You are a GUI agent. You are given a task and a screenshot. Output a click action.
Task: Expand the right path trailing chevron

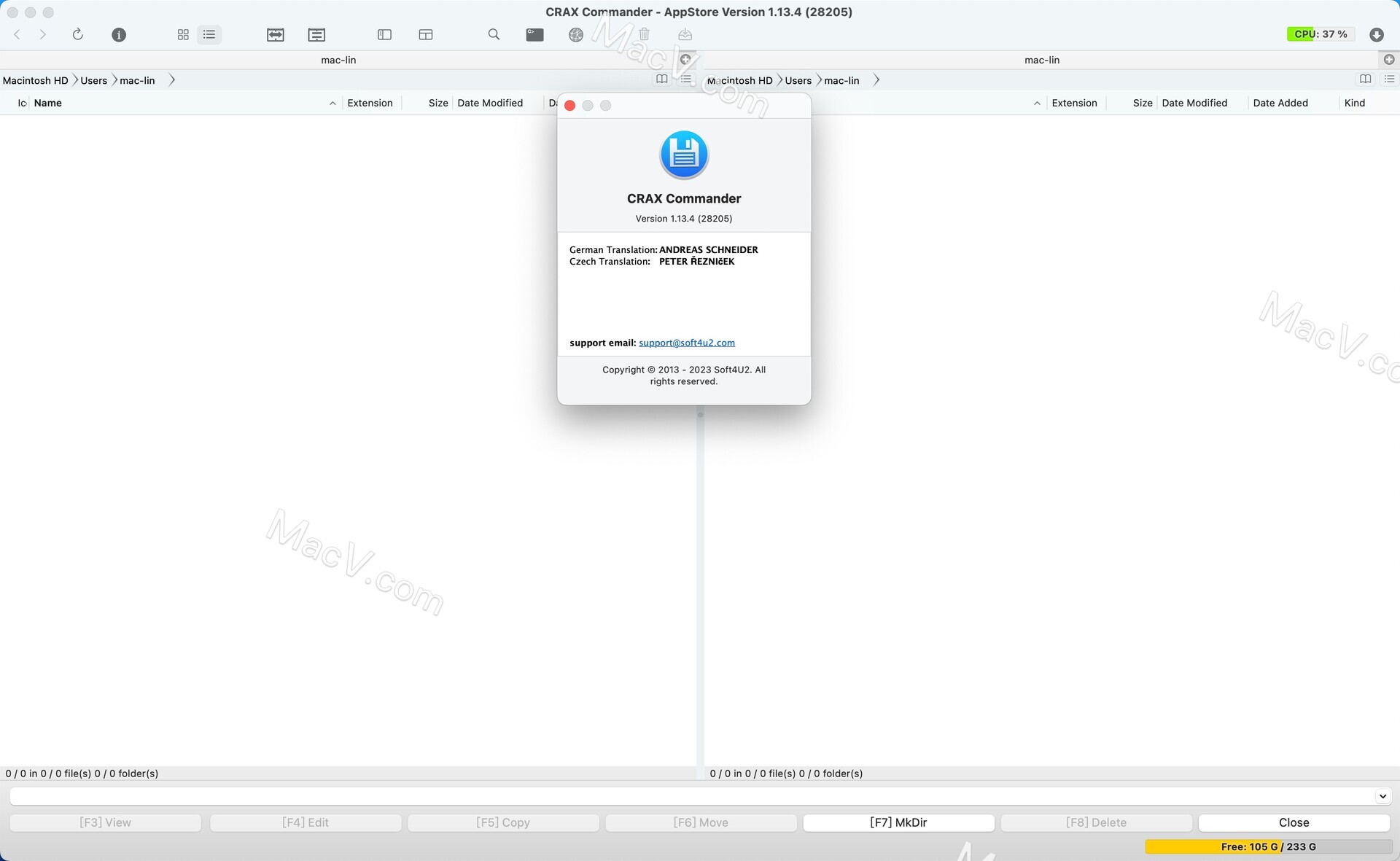pos(876,80)
